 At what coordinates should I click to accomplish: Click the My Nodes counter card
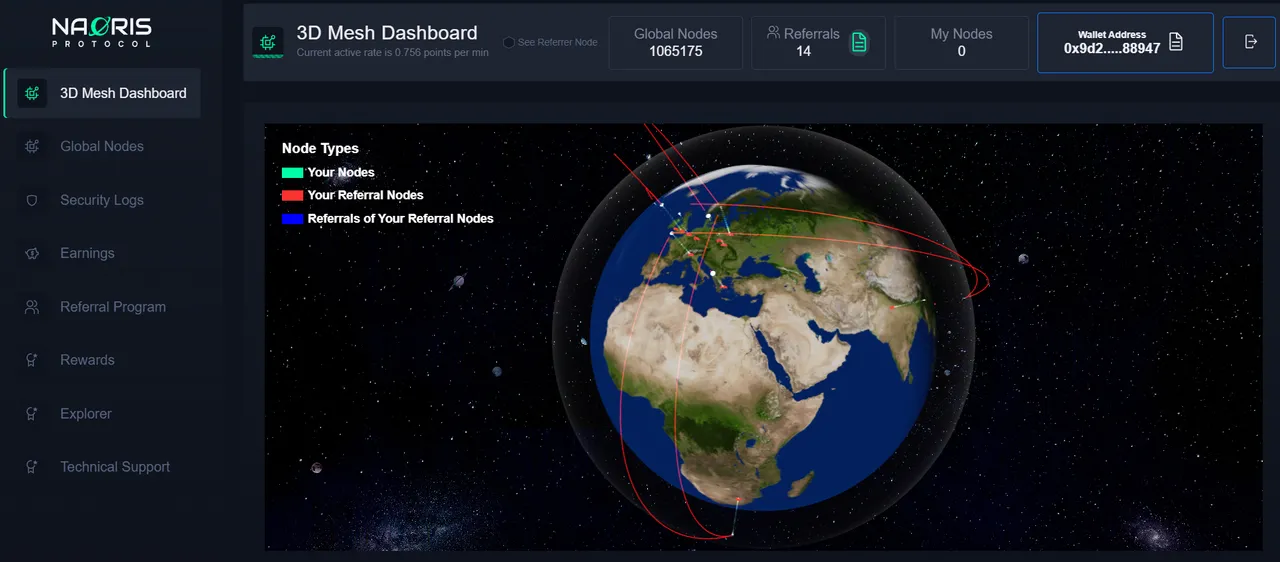(x=962, y=42)
